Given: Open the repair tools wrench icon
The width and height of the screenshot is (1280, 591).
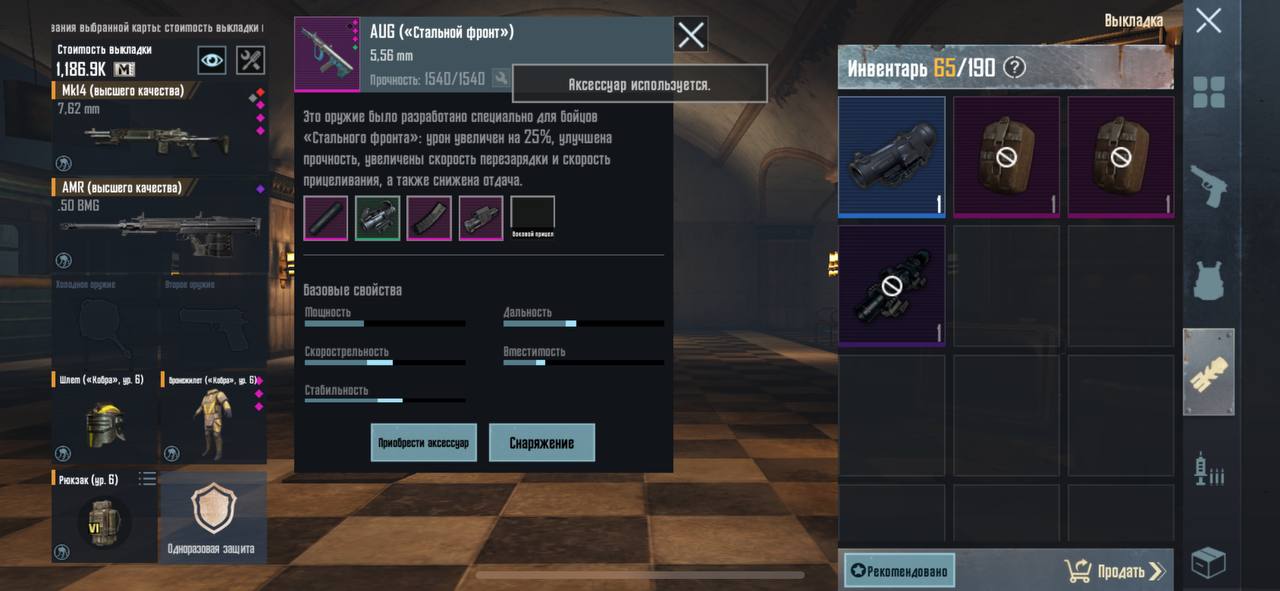Looking at the screenshot, I should [x=250, y=60].
